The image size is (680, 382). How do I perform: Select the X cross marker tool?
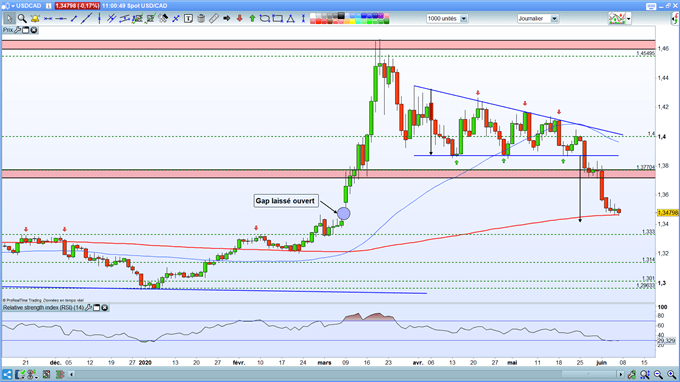176,19
